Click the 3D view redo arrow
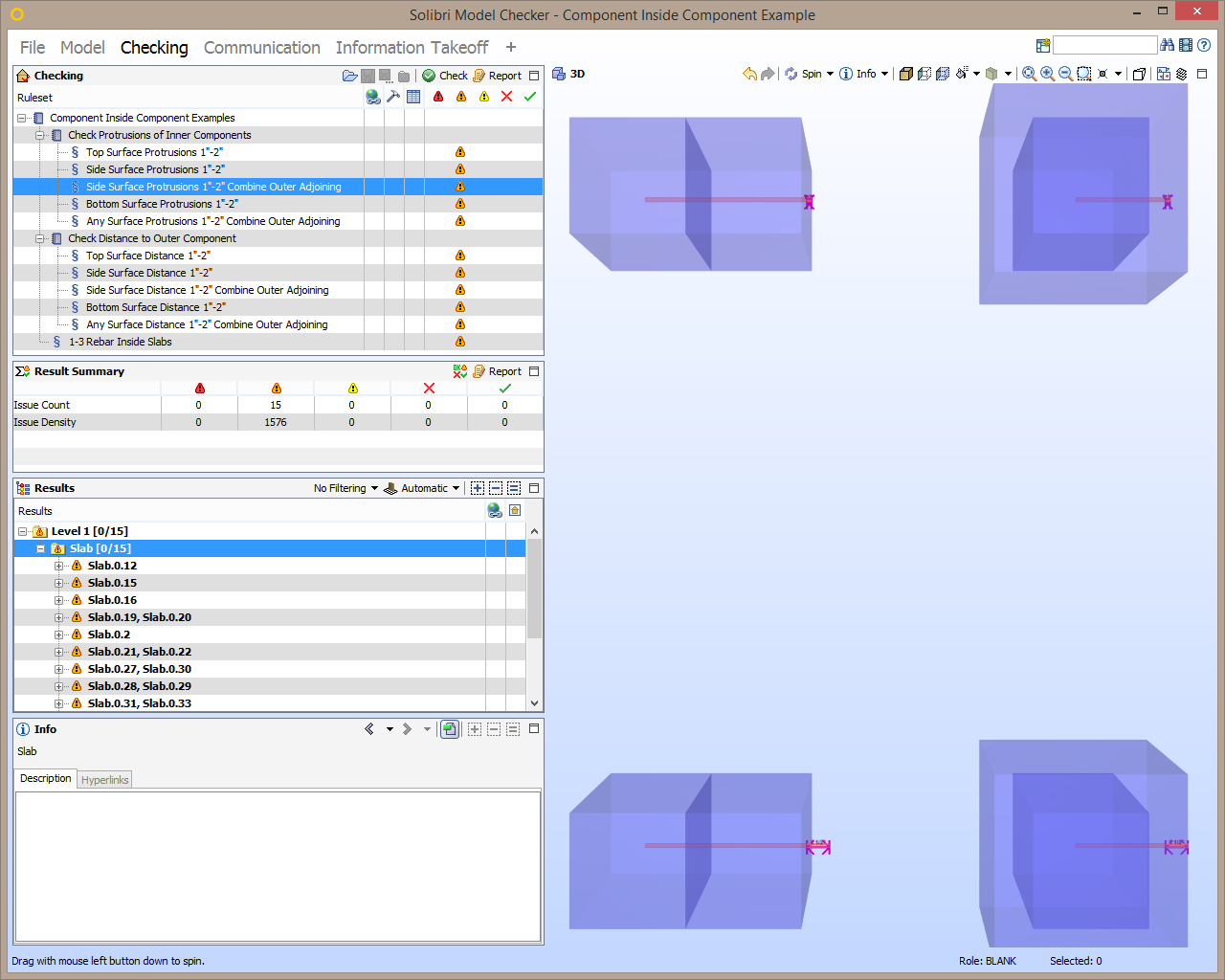 [768, 74]
